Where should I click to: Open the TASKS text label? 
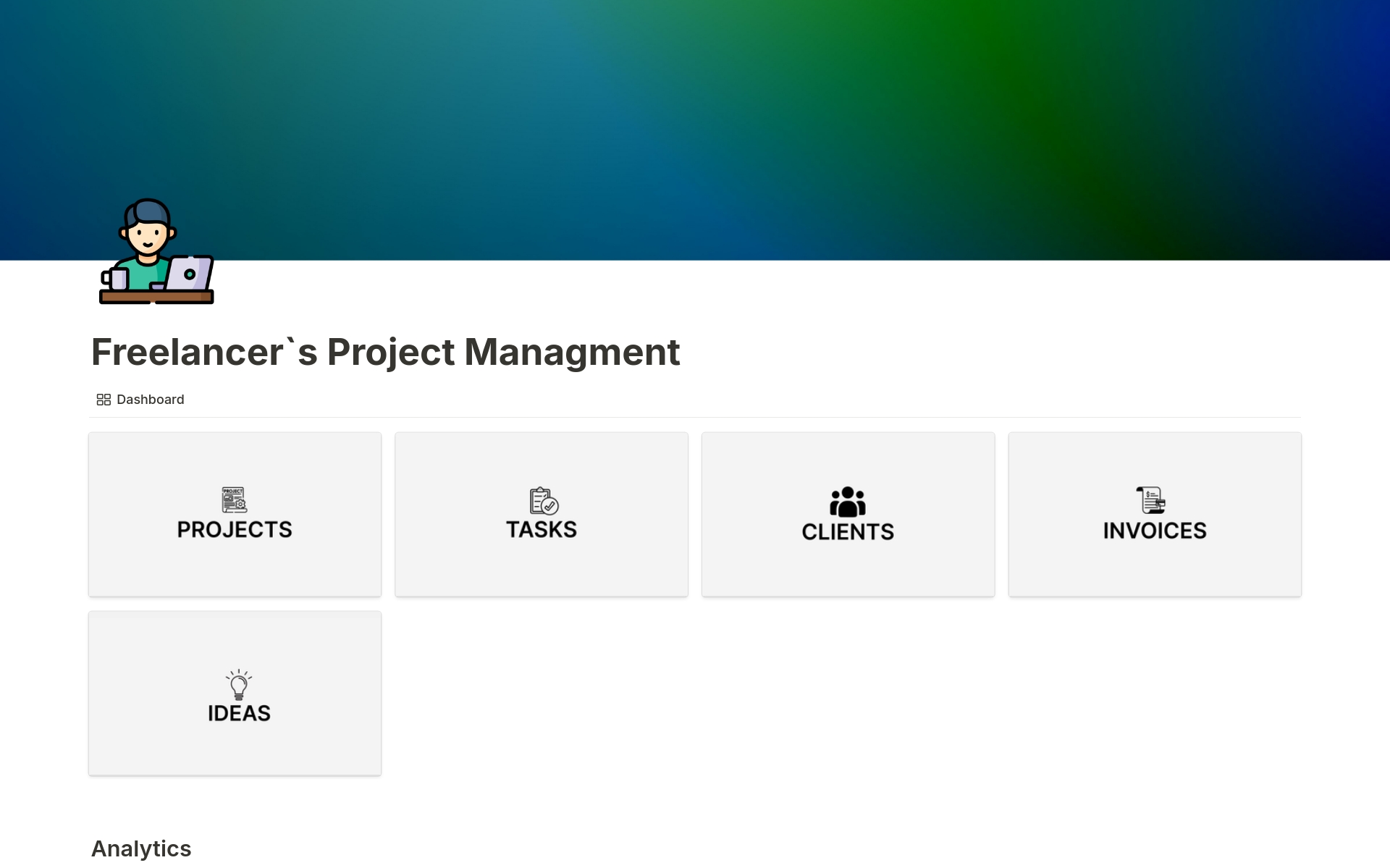coord(542,530)
